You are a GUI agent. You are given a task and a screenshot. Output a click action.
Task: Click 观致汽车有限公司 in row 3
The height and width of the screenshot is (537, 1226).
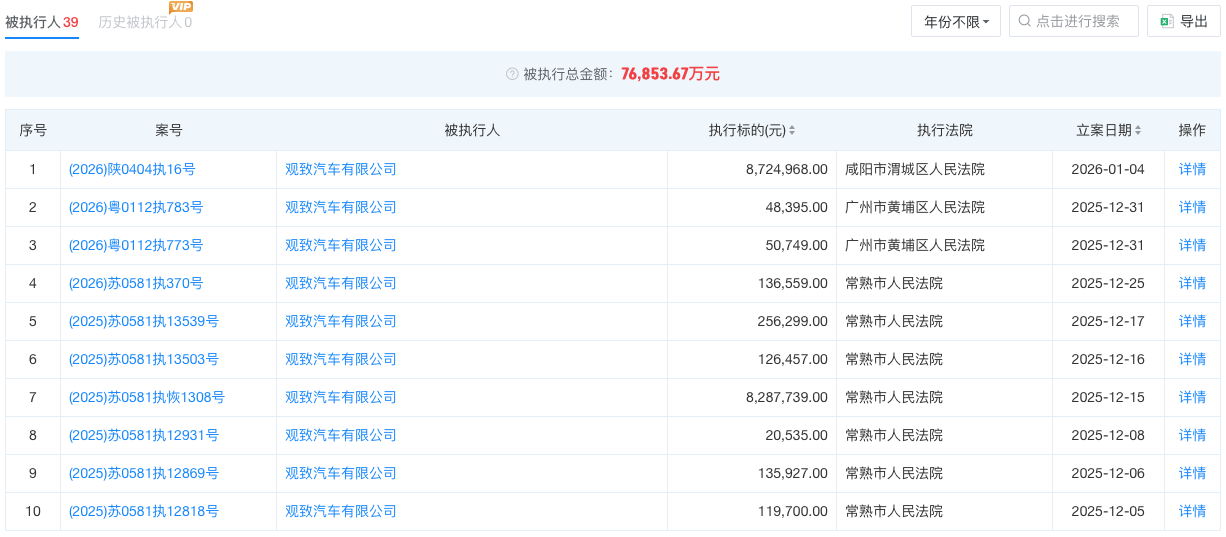[x=341, y=246]
